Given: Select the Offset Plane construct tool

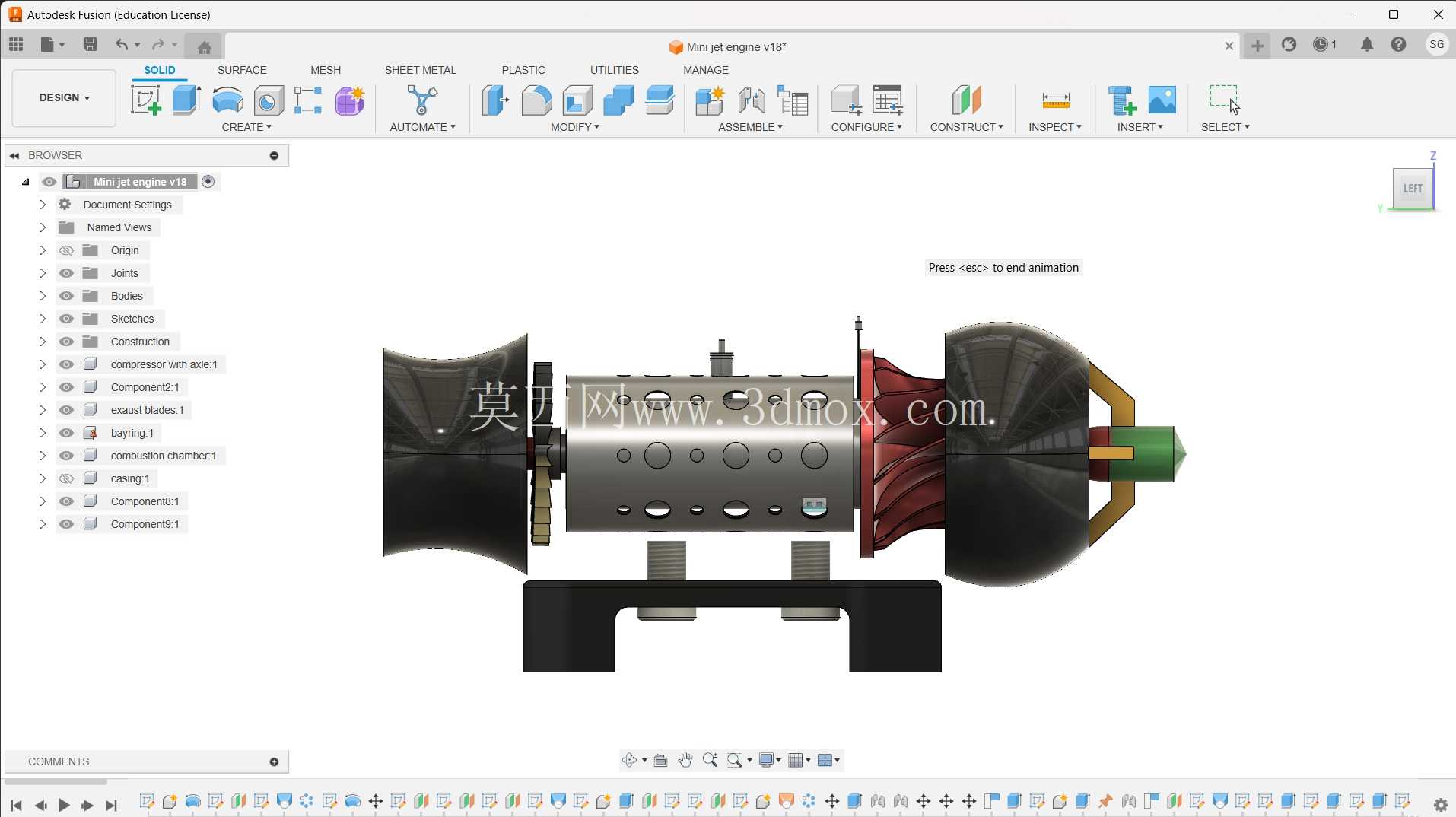Looking at the screenshot, I should pos(967,100).
